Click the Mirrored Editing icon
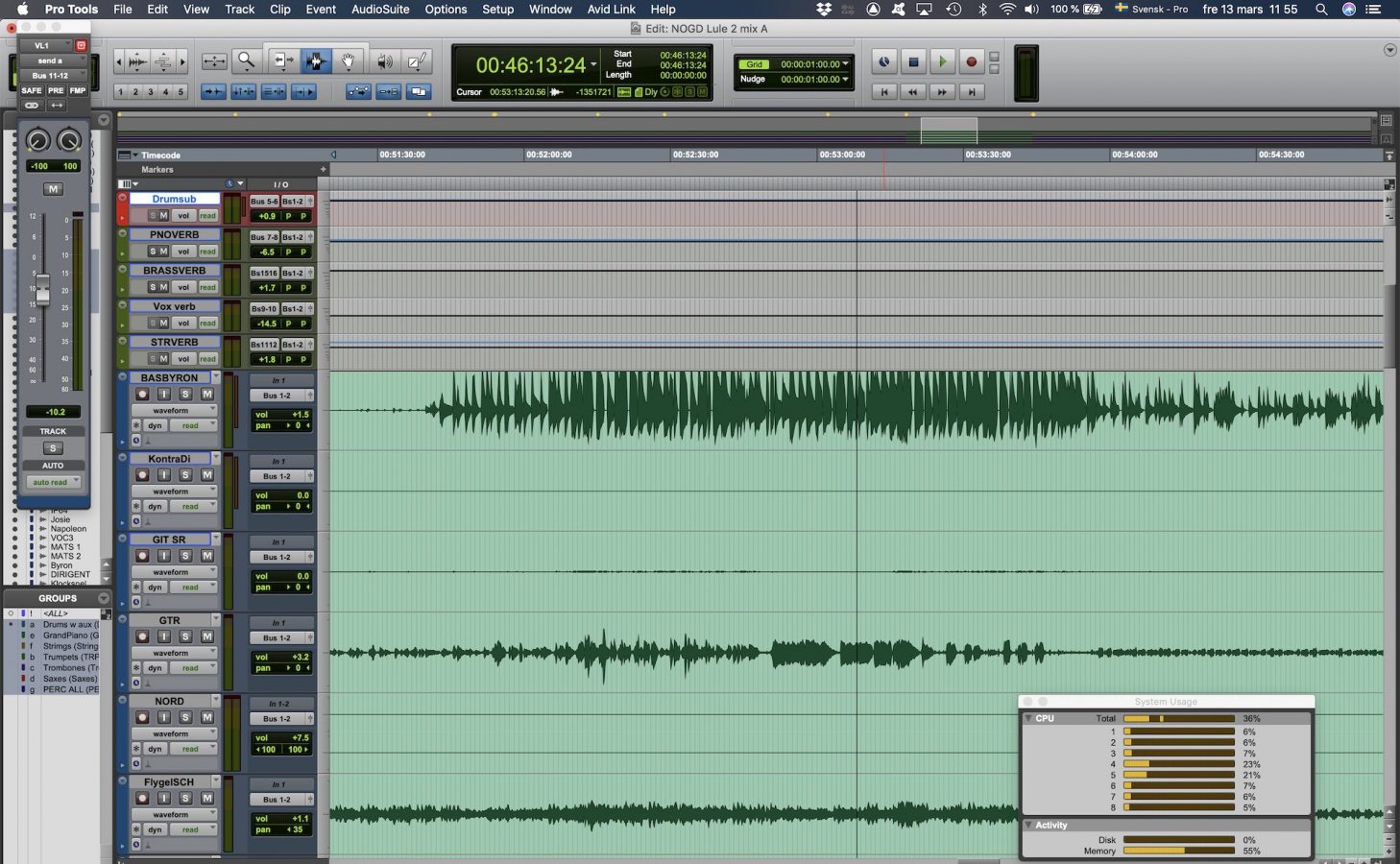Screen dimensions: 1400x864 419,91
